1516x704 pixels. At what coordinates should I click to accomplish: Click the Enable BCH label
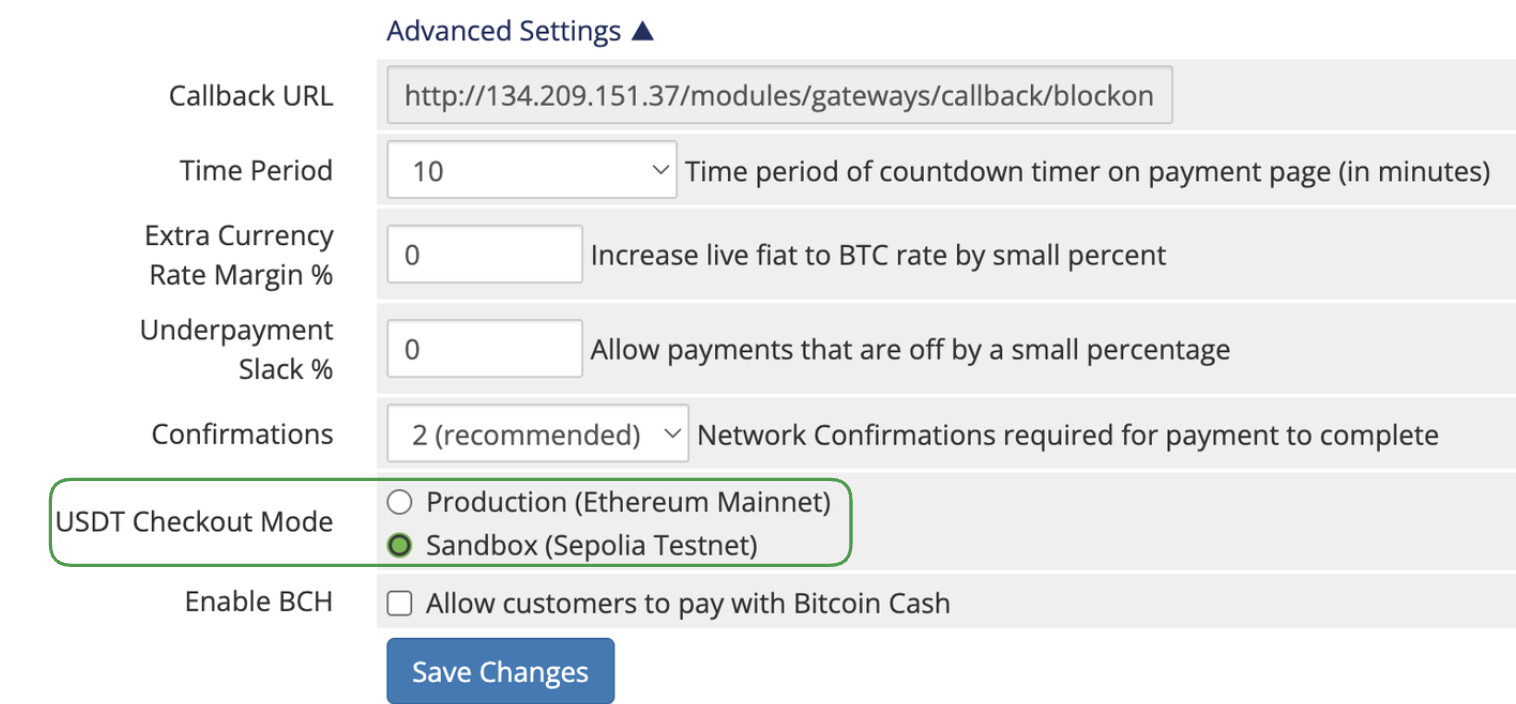point(259,602)
